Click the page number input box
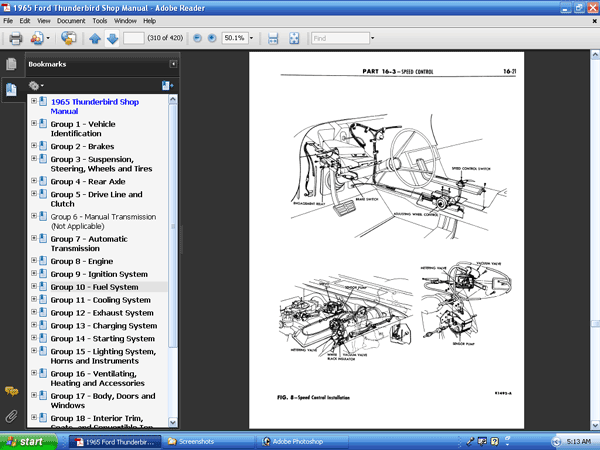The height and width of the screenshot is (450, 600). (134, 38)
